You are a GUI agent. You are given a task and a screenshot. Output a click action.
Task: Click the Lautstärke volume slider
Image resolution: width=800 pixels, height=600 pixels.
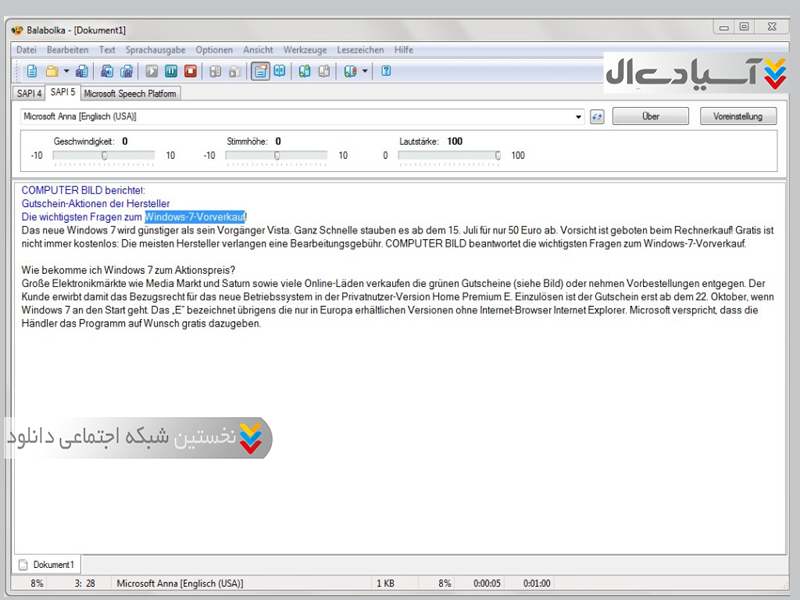(448, 155)
